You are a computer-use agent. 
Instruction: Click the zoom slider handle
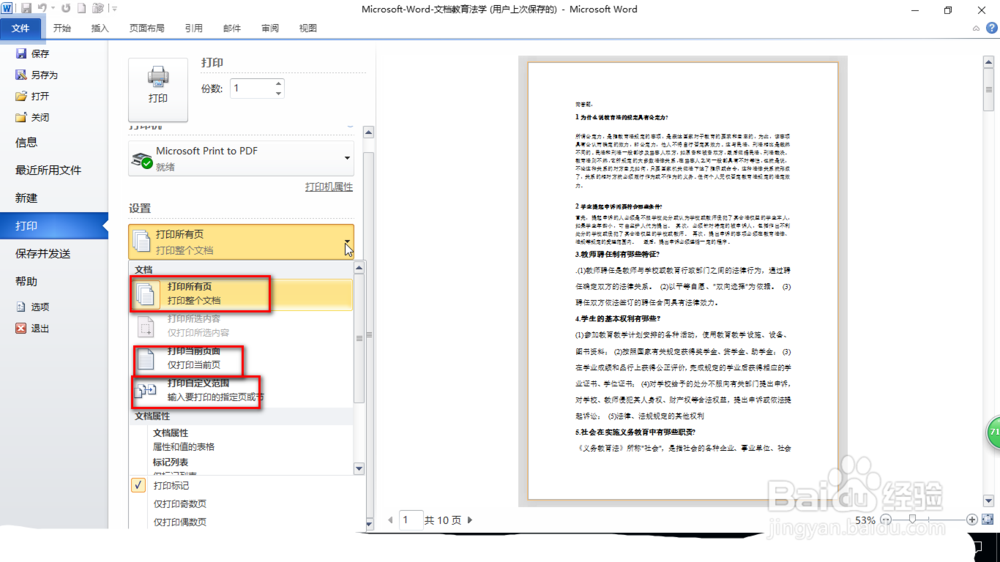pos(912,520)
